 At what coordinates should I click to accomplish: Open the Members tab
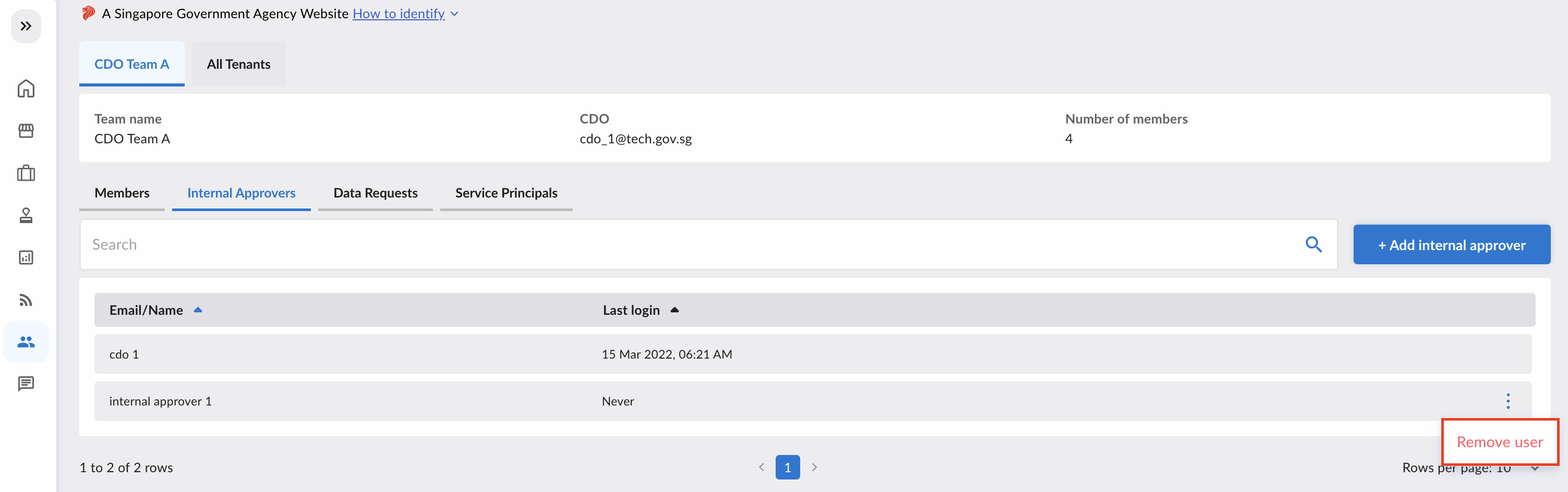click(x=122, y=193)
